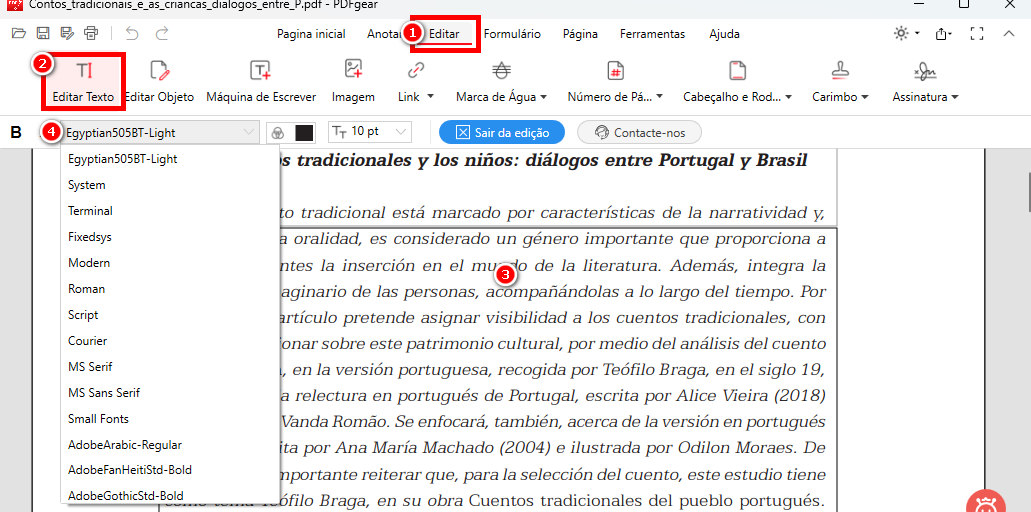Click the Carimbo stamp icon
The width and height of the screenshot is (1031, 512).
tap(840, 70)
